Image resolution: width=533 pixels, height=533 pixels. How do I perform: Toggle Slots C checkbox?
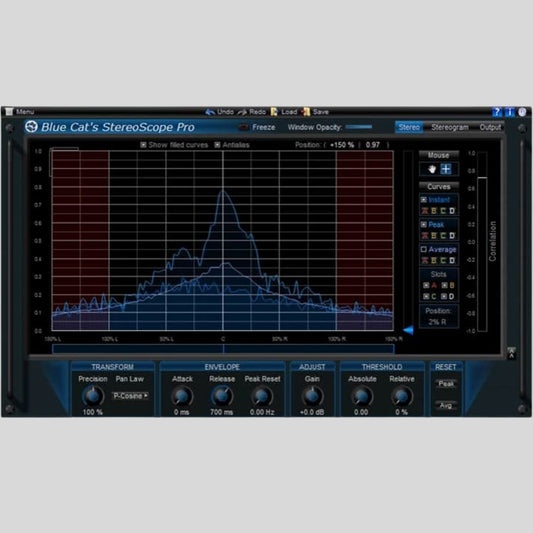[426, 296]
